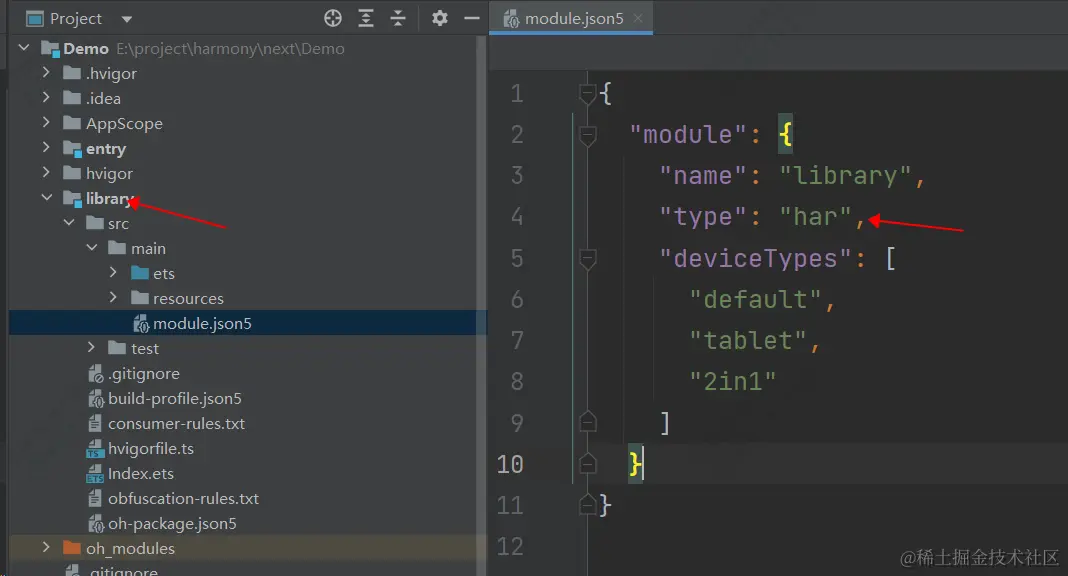Select the Demo project root name
The width and height of the screenshot is (1068, 576).
tap(86, 49)
